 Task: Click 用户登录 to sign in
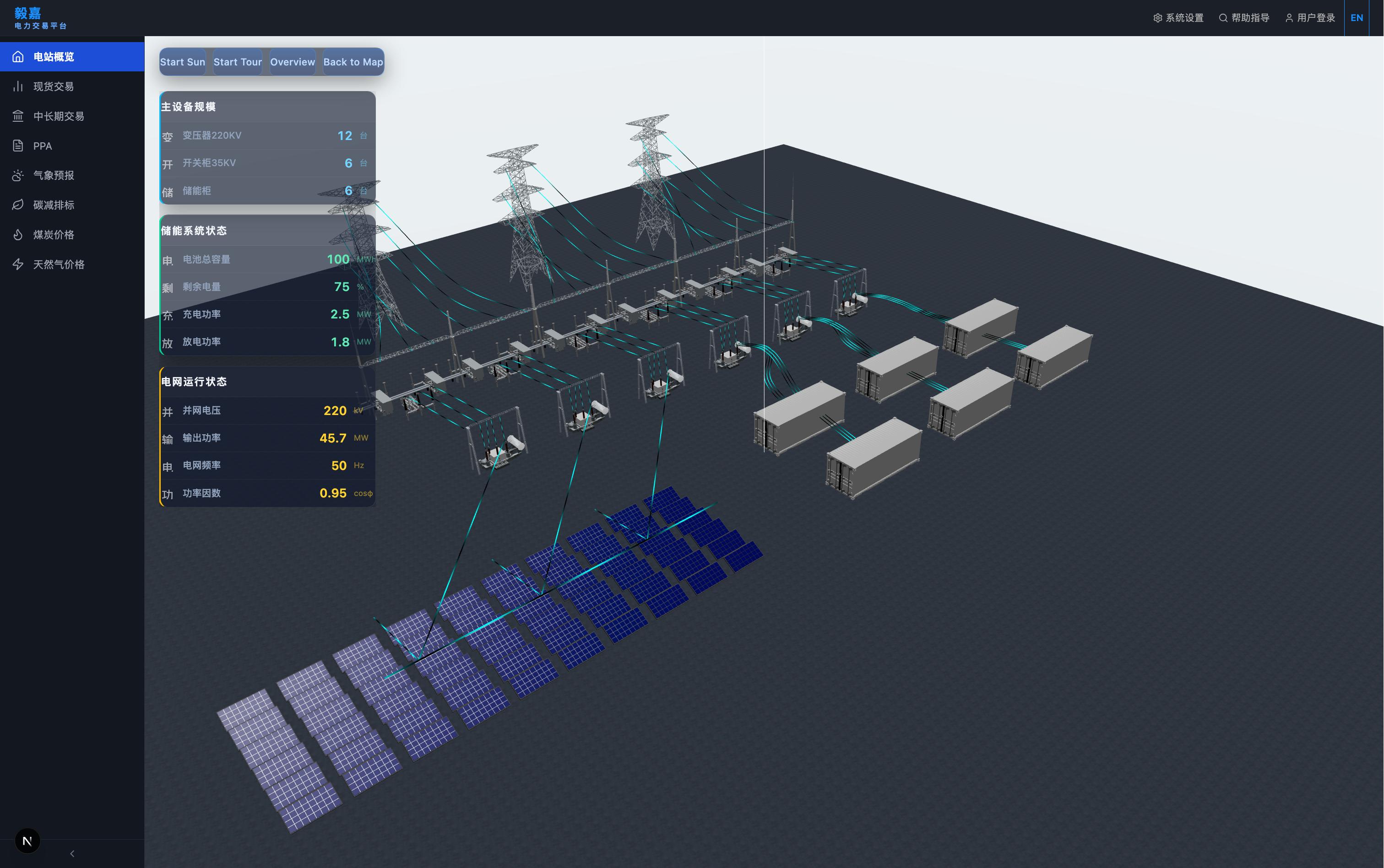click(1310, 18)
